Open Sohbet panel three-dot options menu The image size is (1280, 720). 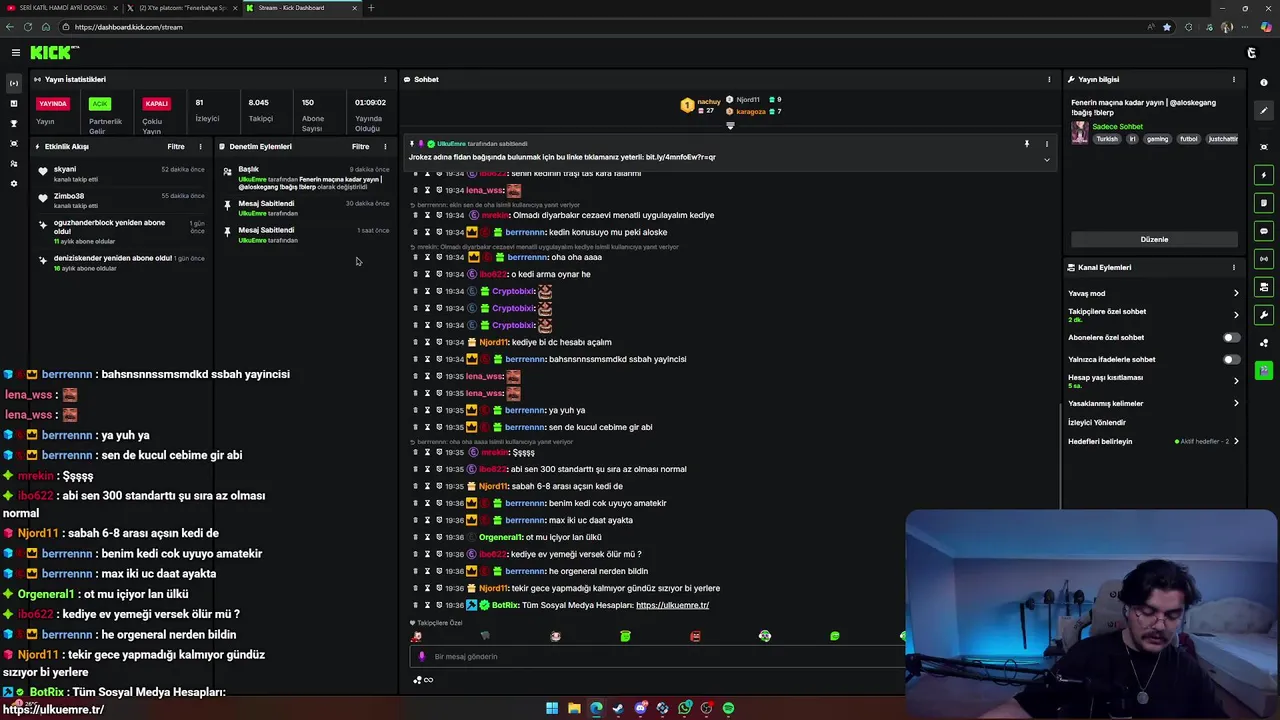[1049, 80]
